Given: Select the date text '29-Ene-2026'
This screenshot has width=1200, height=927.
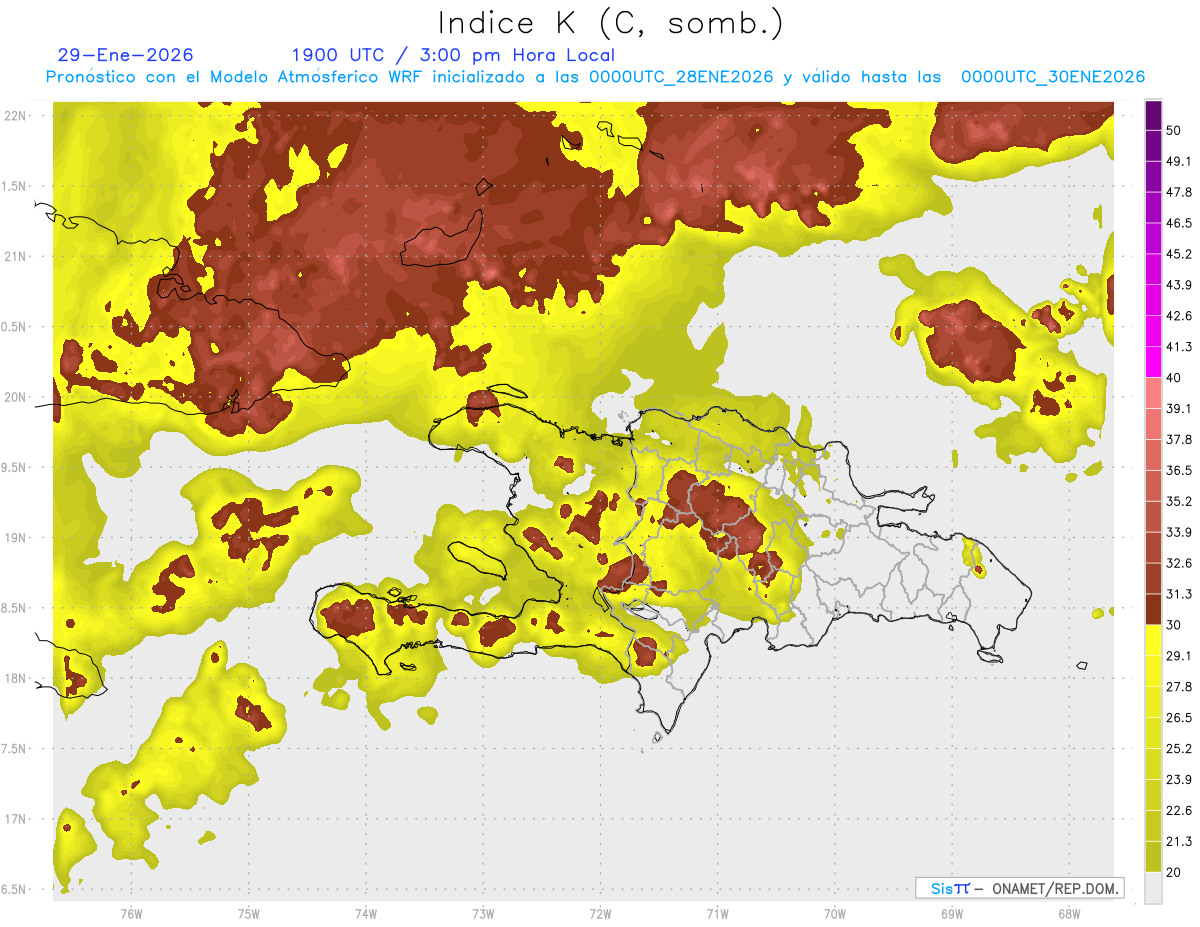Looking at the screenshot, I should click(126, 55).
